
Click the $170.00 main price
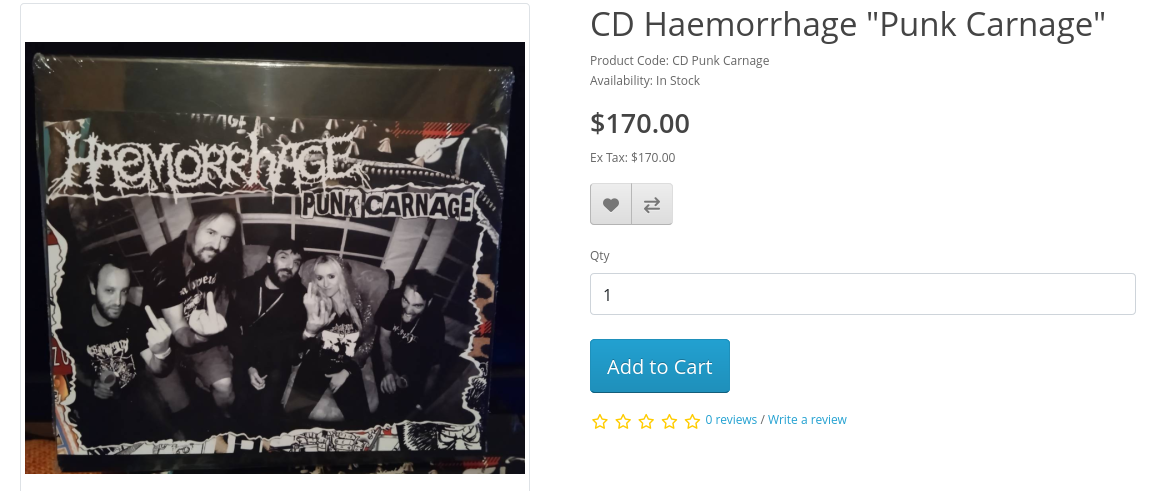point(640,123)
